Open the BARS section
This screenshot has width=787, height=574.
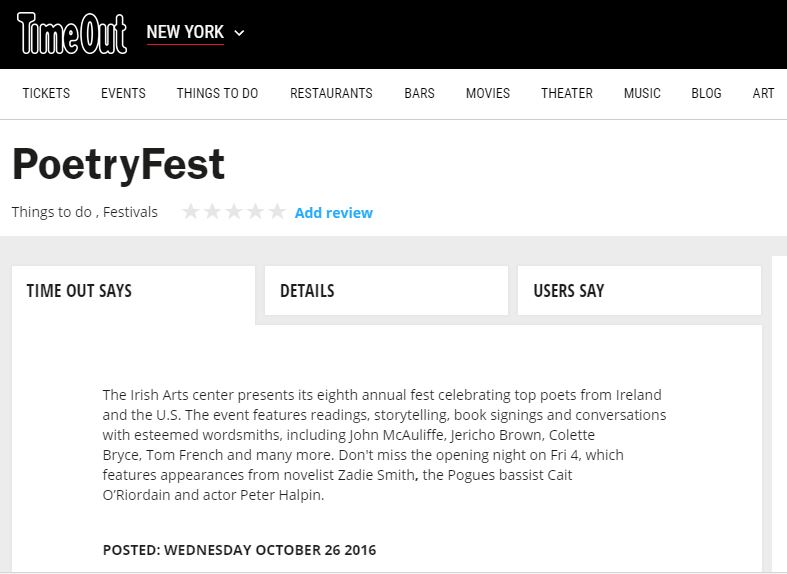point(420,93)
